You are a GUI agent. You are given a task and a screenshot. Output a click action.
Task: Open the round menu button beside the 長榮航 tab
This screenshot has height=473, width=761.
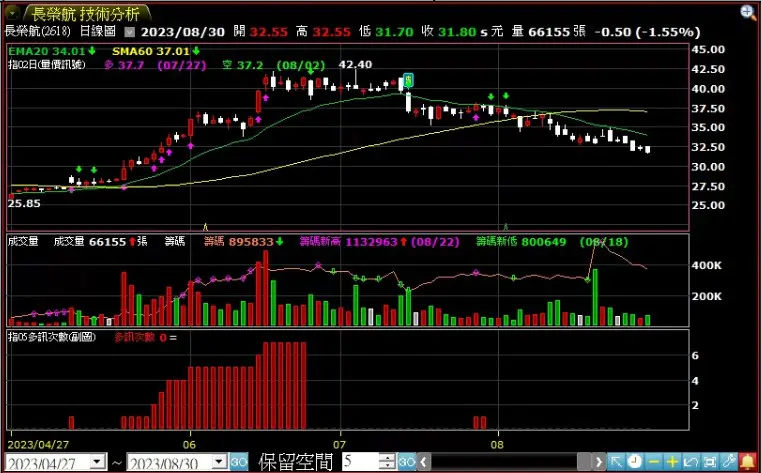[x=11, y=12]
